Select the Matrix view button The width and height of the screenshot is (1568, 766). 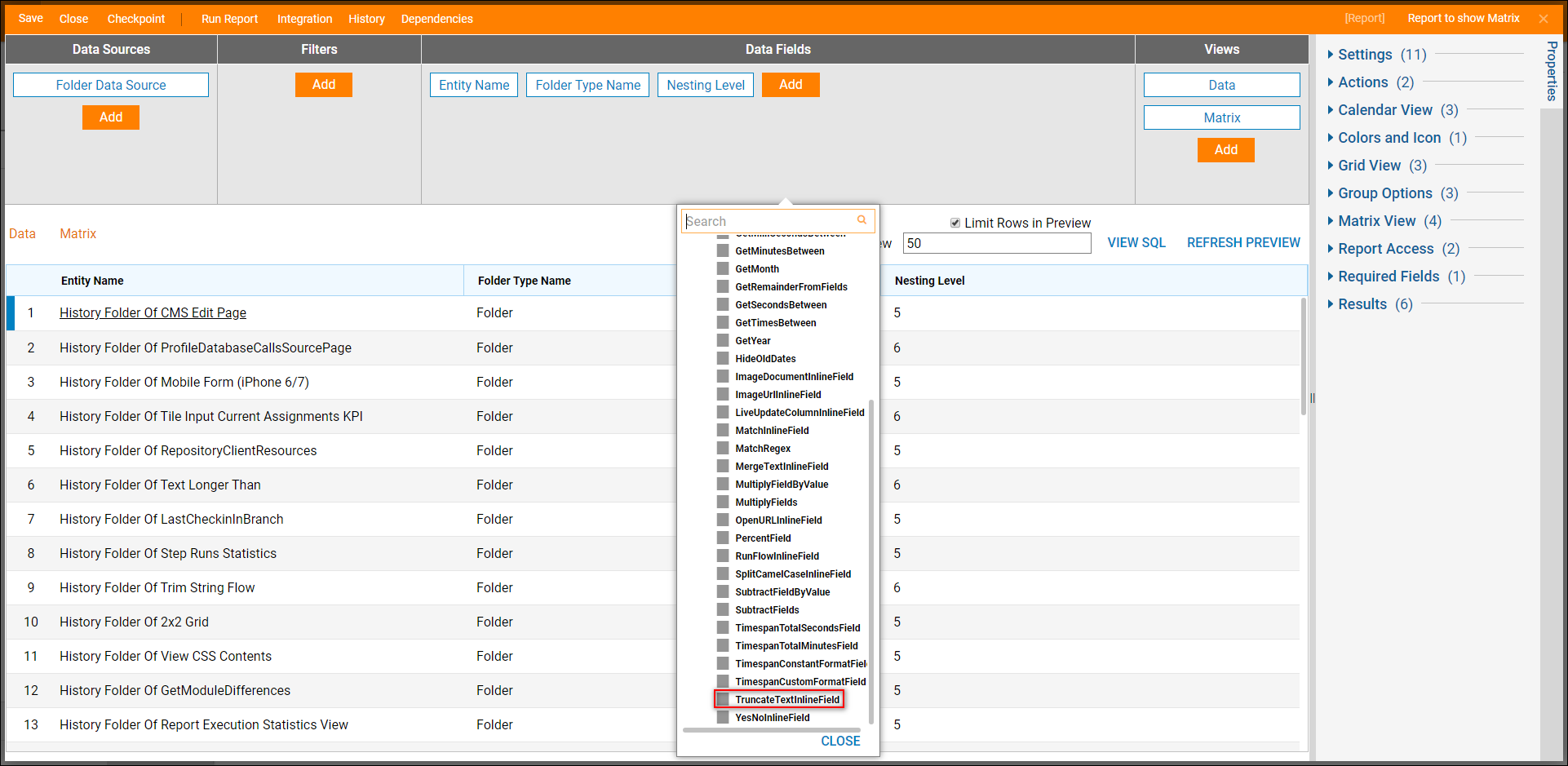click(1222, 117)
